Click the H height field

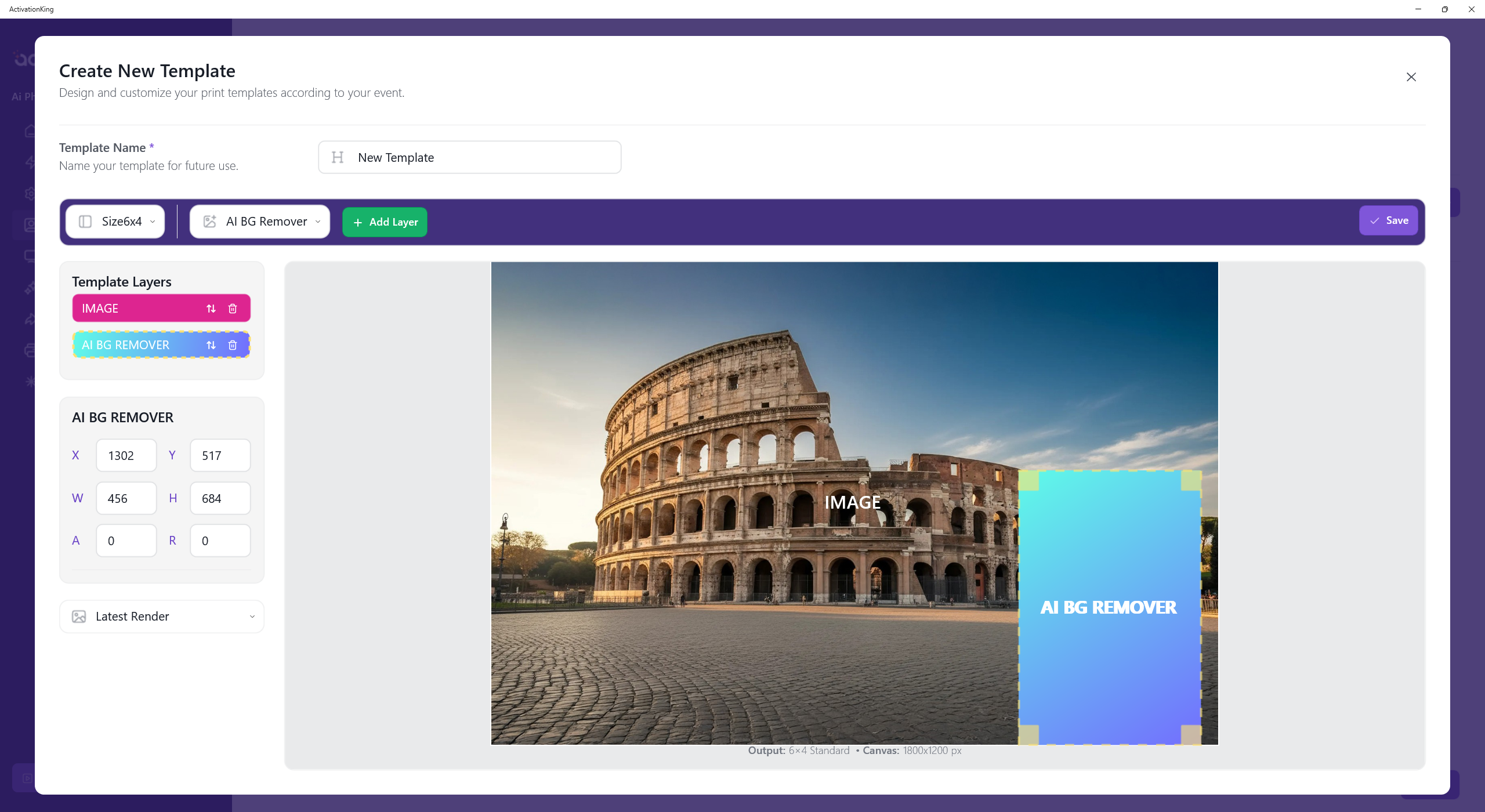(220, 499)
